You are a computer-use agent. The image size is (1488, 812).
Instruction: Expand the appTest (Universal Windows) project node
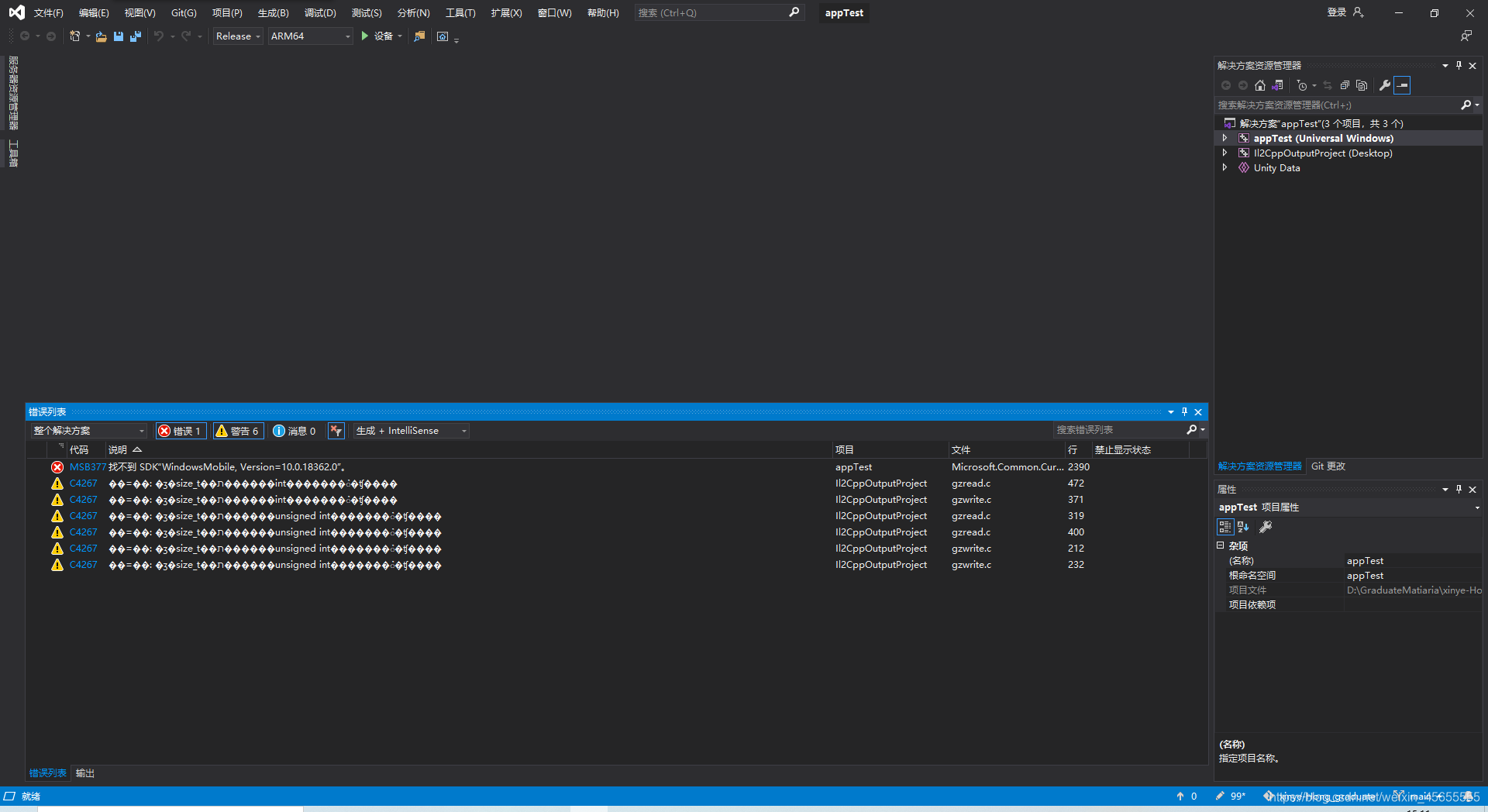[x=1224, y=138]
